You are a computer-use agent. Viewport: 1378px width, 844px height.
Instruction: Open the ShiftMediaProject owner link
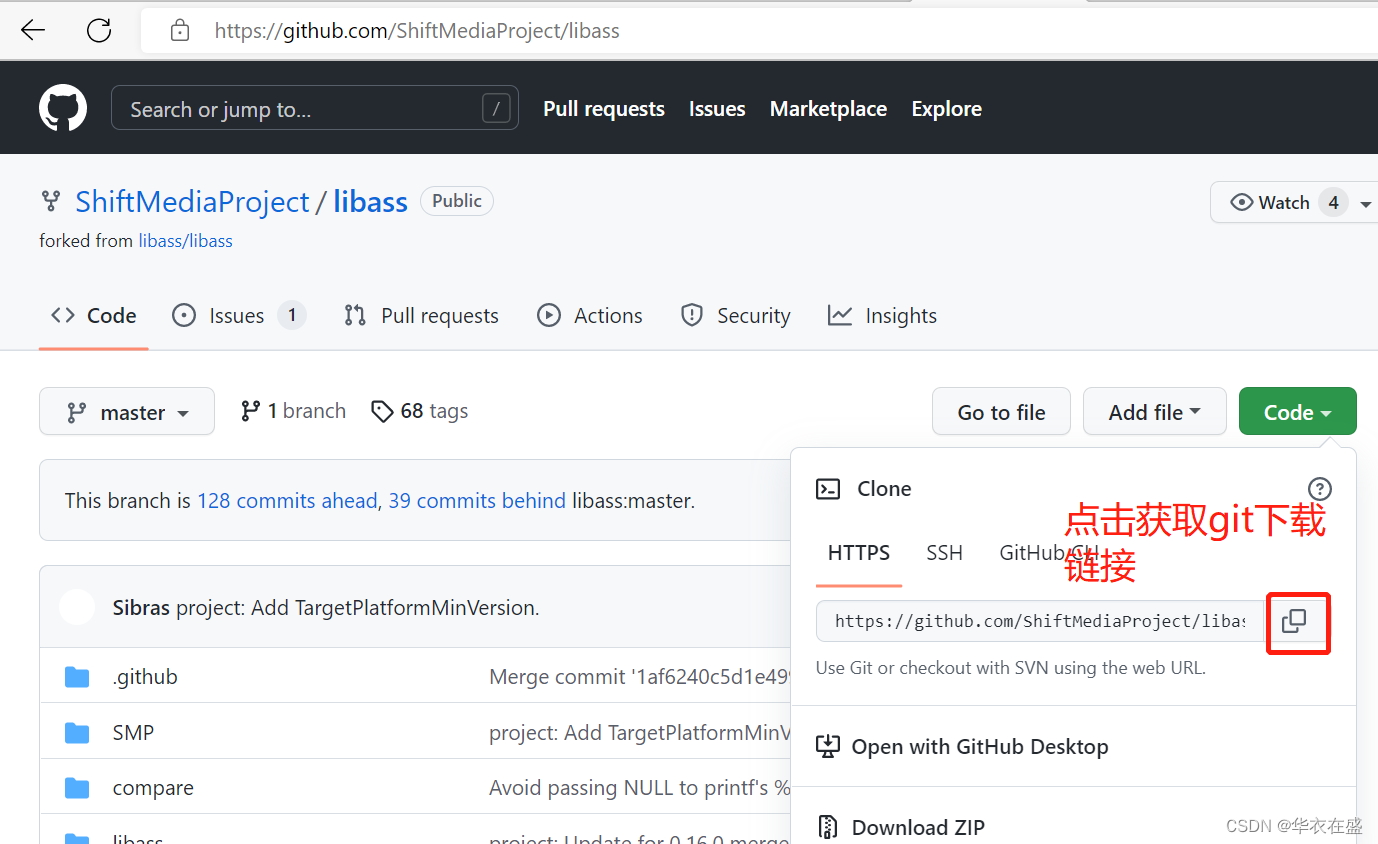pos(192,202)
